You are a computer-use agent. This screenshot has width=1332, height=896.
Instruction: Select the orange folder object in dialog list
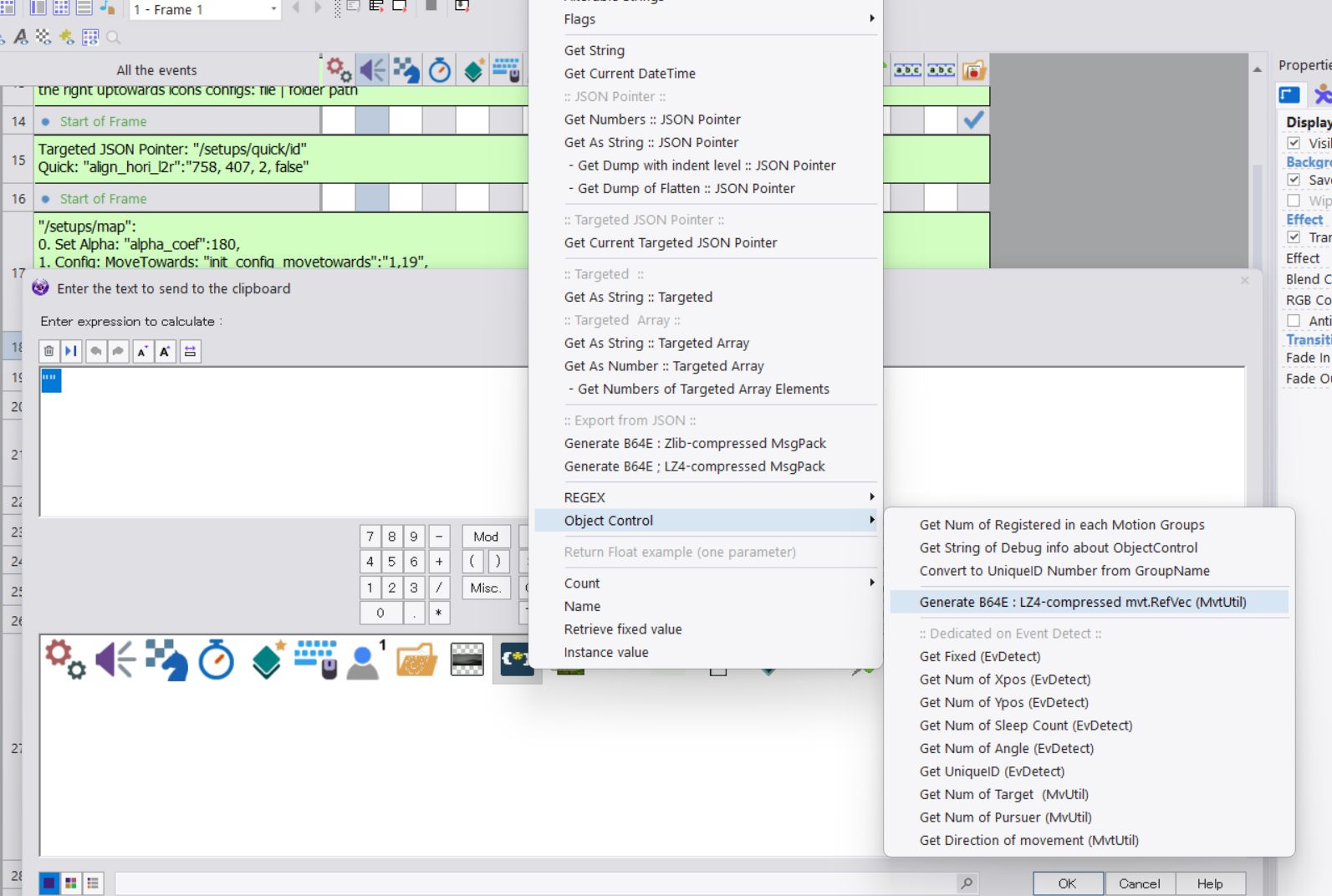pyautogui.click(x=416, y=660)
